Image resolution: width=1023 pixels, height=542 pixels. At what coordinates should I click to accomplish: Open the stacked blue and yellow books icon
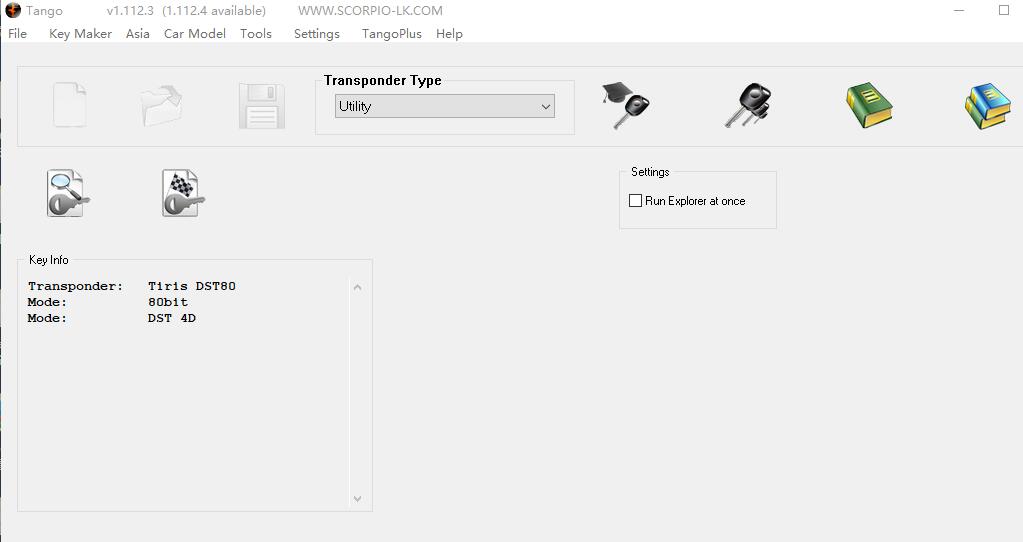point(987,106)
